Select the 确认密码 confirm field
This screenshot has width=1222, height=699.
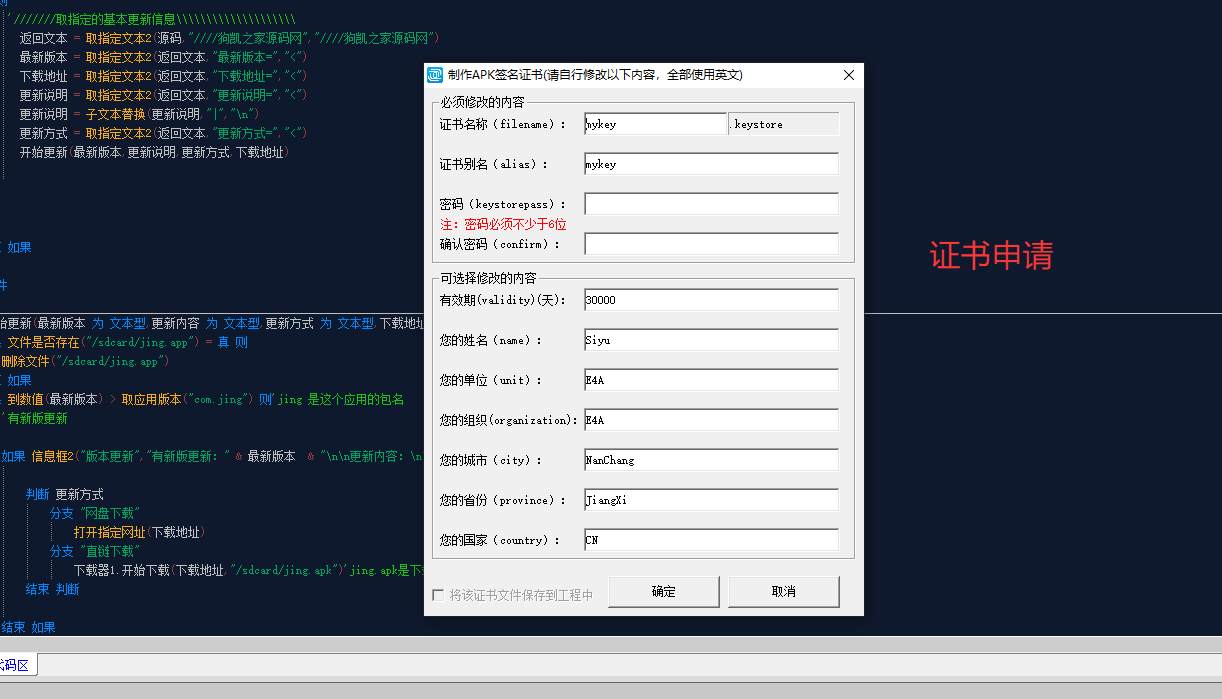711,244
